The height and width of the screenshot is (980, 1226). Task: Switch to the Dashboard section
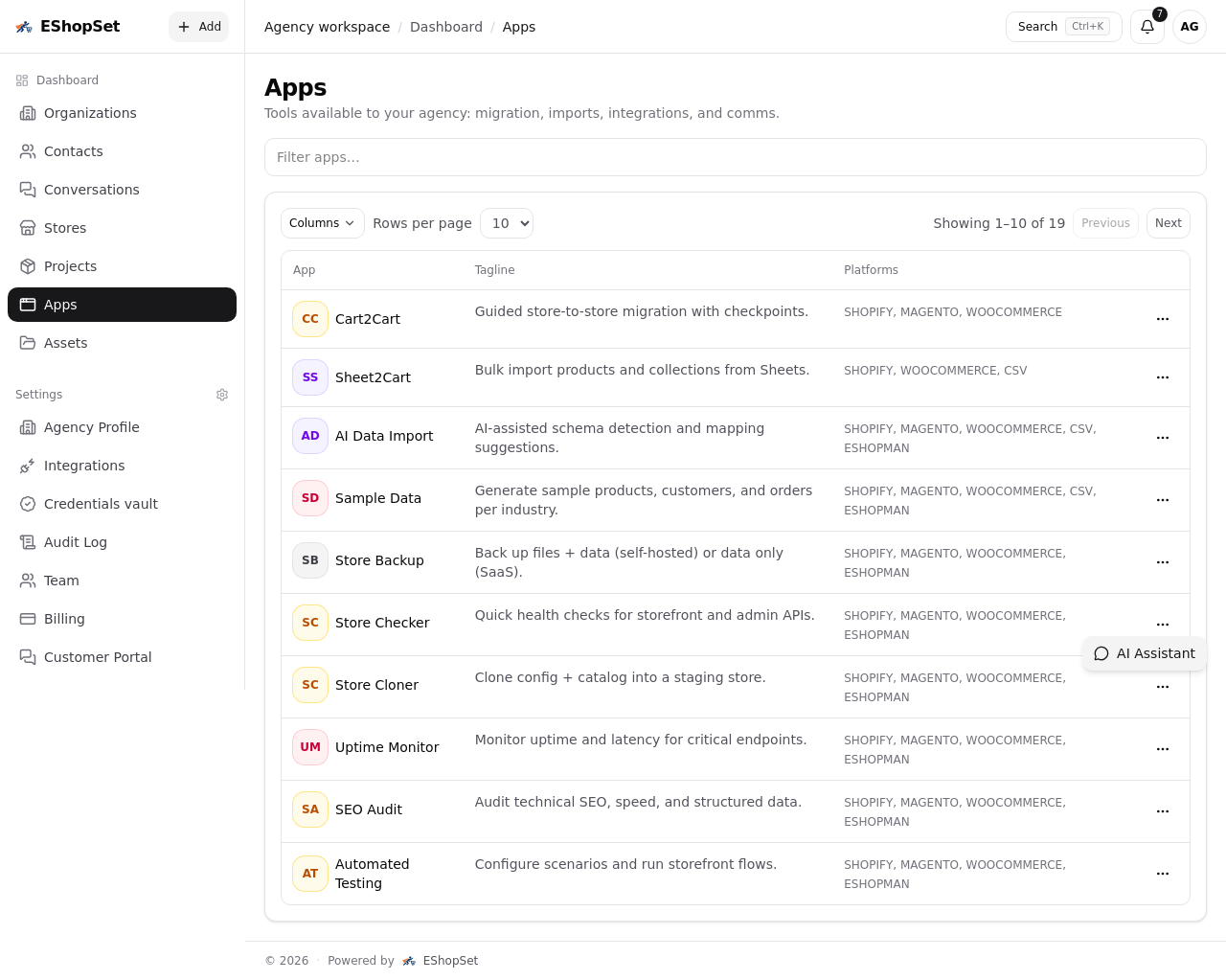[x=67, y=80]
